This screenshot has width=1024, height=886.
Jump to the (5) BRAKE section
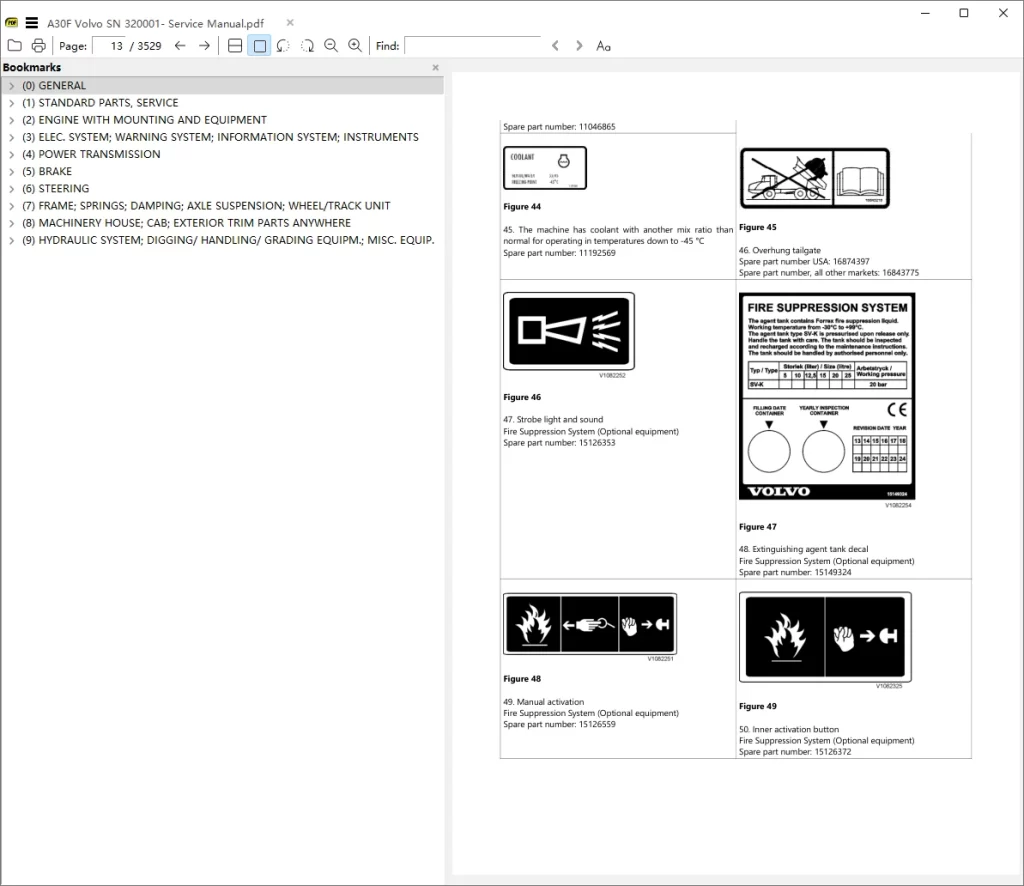pos(47,171)
